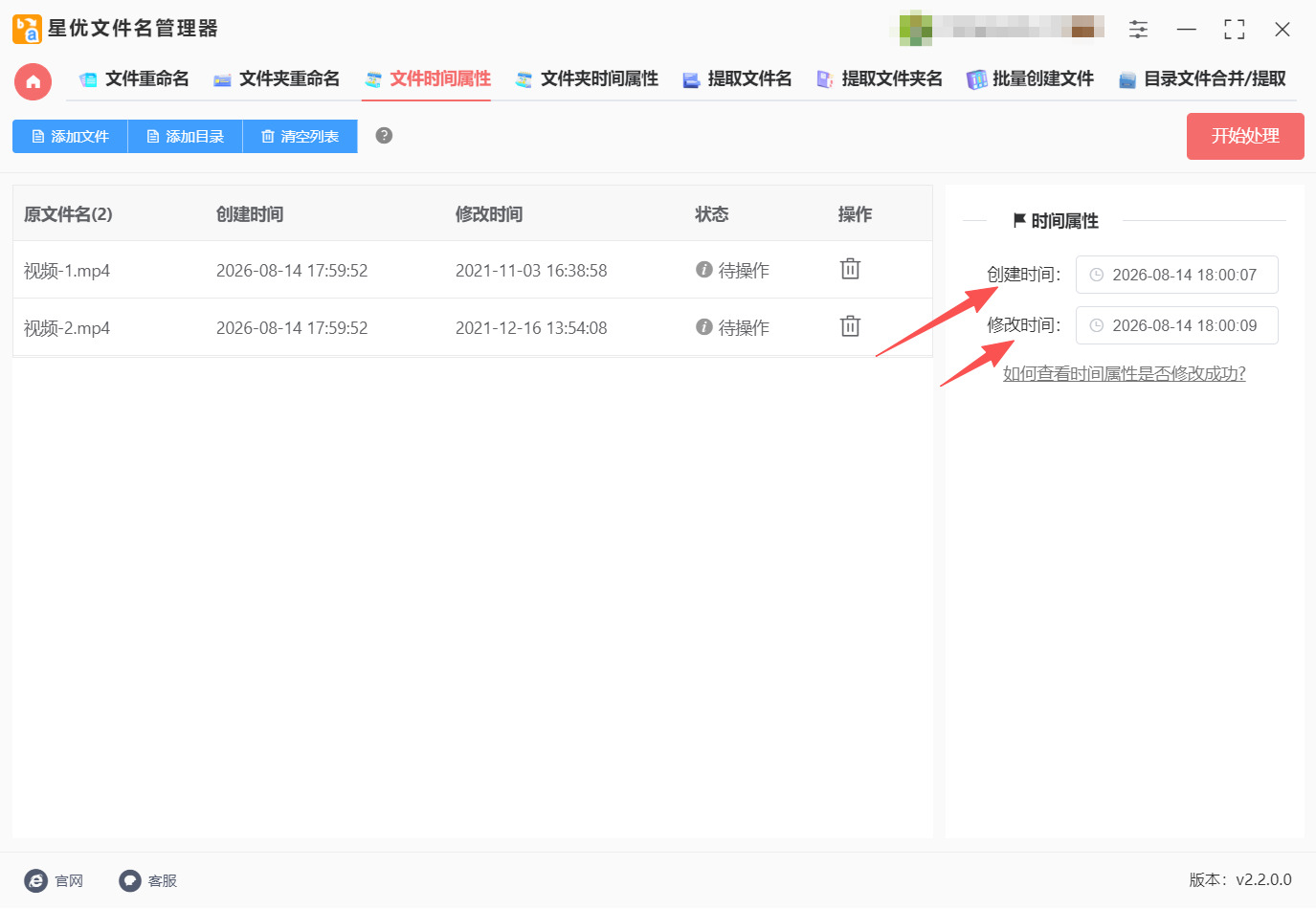
Task: Click the 添加目录 button
Action: [x=185, y=137]
